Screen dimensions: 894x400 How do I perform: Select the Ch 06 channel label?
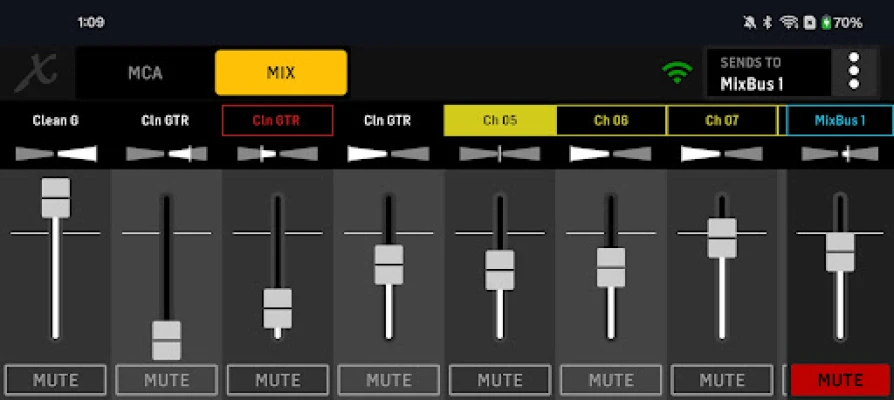click(x=610, y=121)
